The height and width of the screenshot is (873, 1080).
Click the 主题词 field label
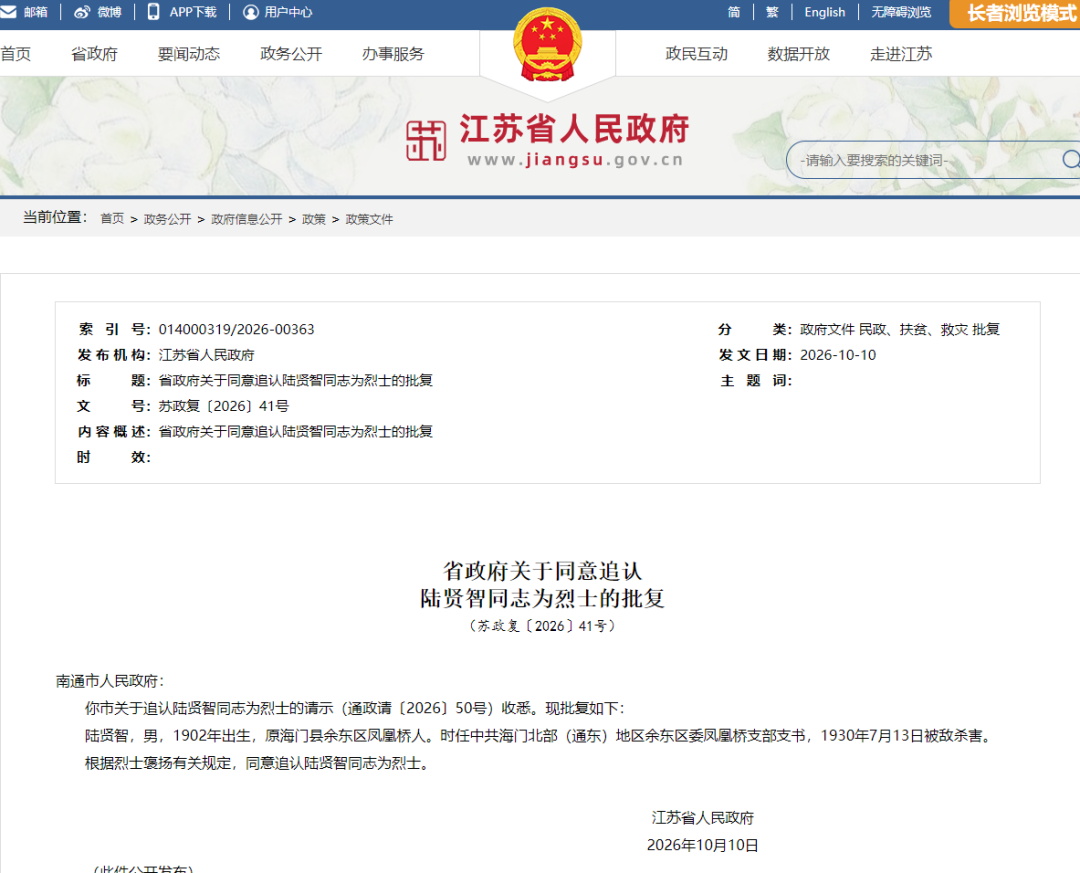tap(756, 380)
